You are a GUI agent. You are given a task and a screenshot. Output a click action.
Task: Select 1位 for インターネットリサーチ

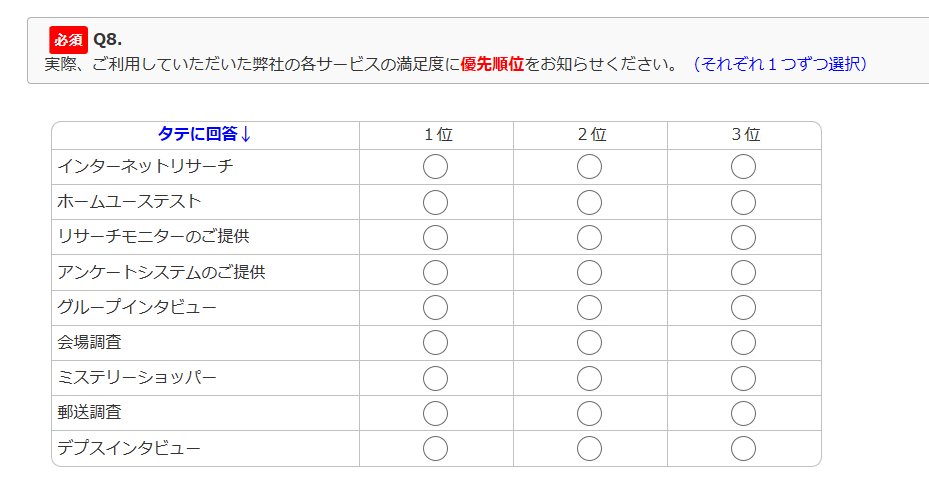coord(435,167)
